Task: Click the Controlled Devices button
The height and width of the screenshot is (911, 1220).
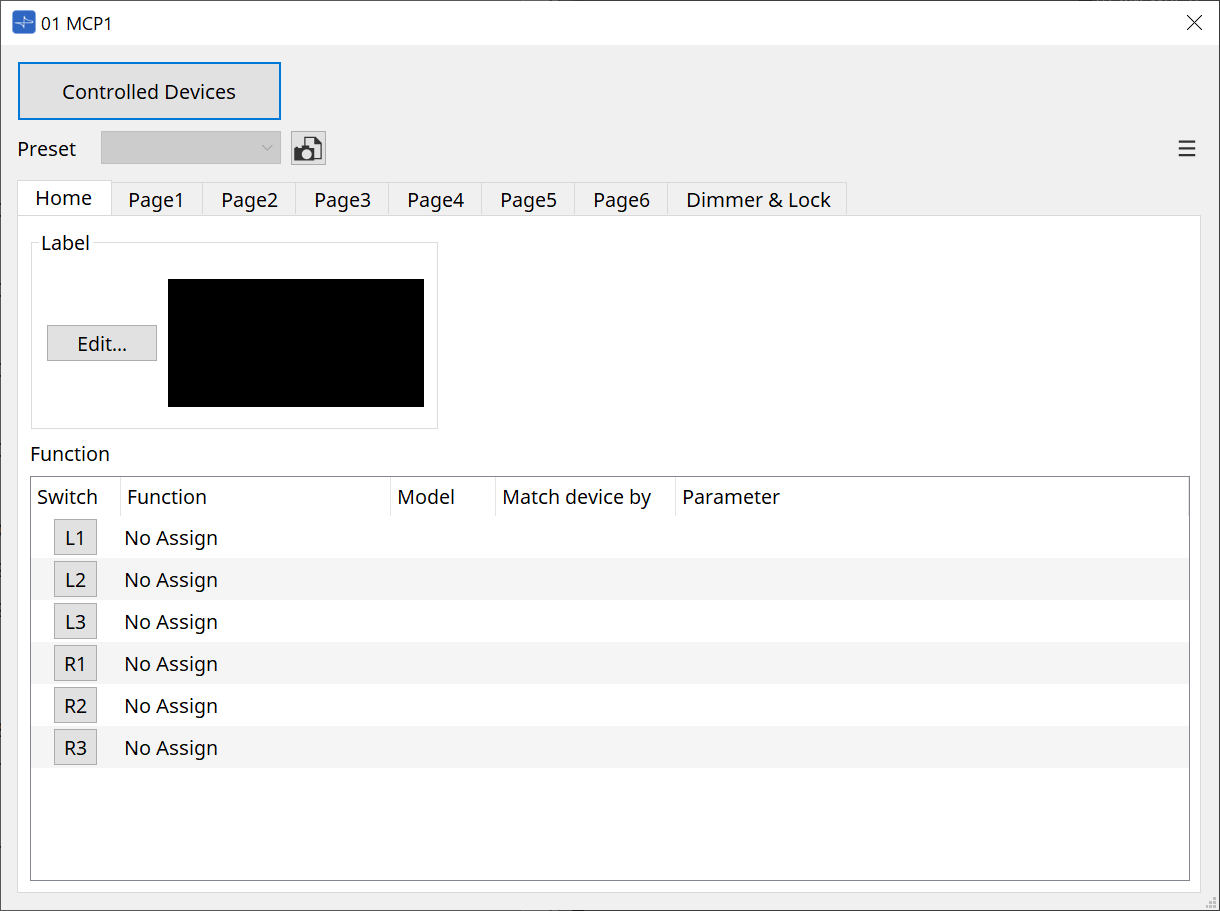Action: pyautogui.click(x=149, y=91)
